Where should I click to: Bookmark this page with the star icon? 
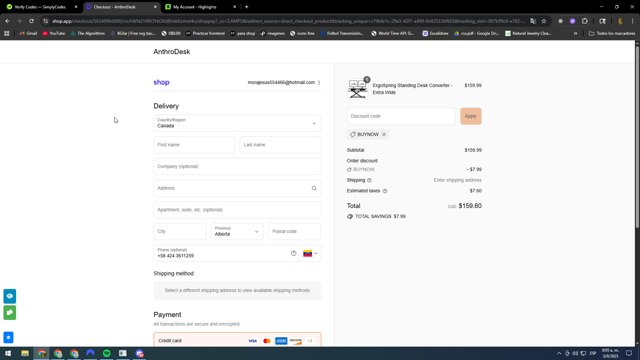(544, 21)
